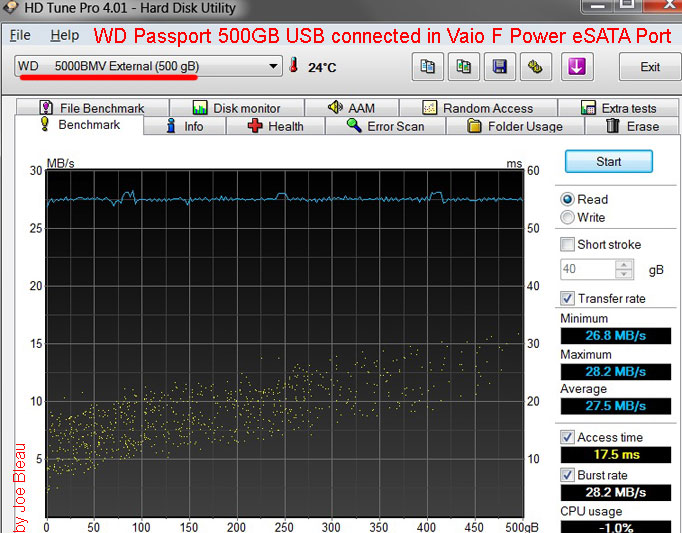Switch to the Health tab

pyautogui.click(x=275, y=126)
